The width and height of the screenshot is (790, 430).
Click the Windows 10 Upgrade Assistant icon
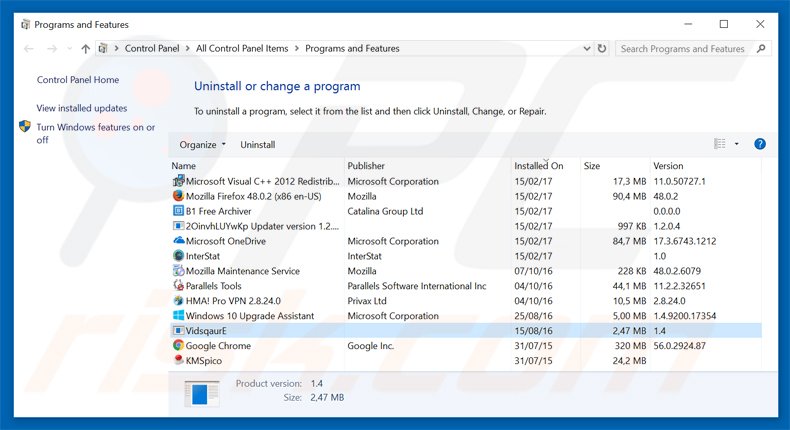point(178,316)
